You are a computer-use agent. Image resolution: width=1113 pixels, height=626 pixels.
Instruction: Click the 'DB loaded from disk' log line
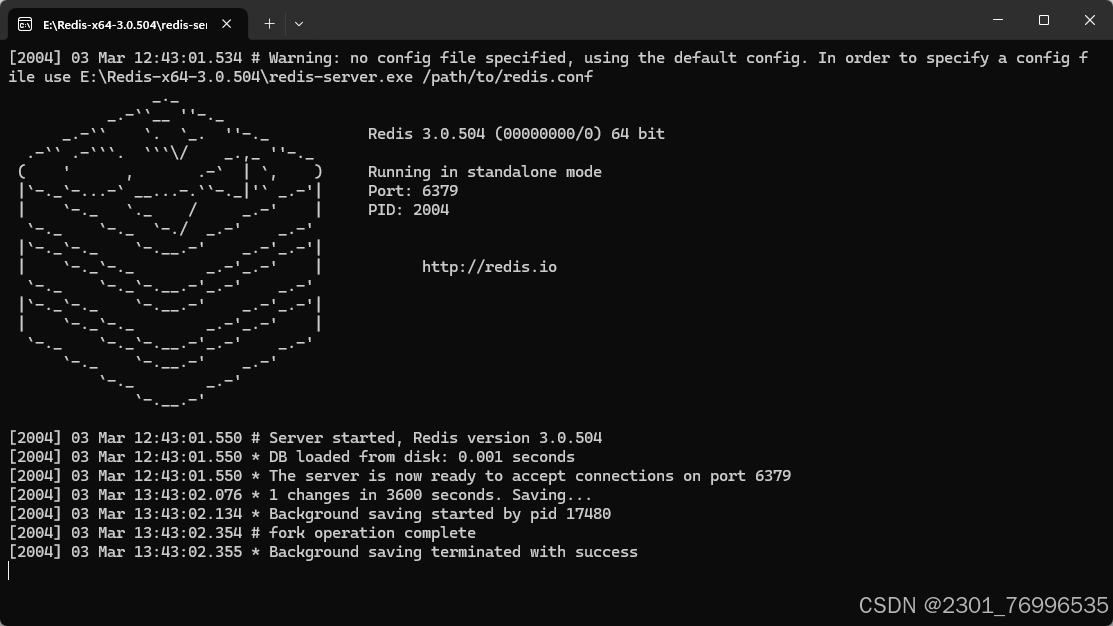click(x=292, y=457)
